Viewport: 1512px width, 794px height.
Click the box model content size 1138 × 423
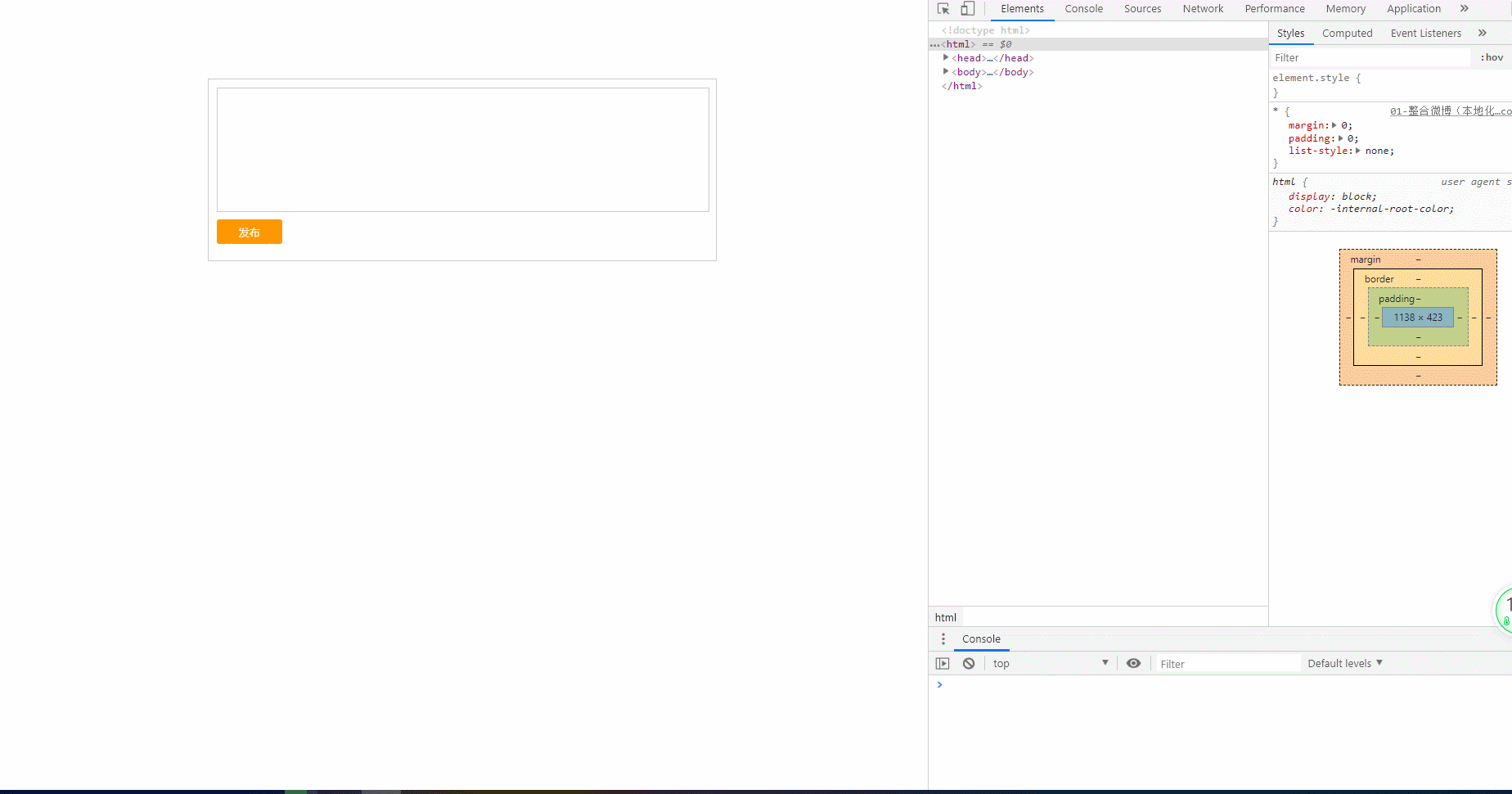tap(1418, 318)
